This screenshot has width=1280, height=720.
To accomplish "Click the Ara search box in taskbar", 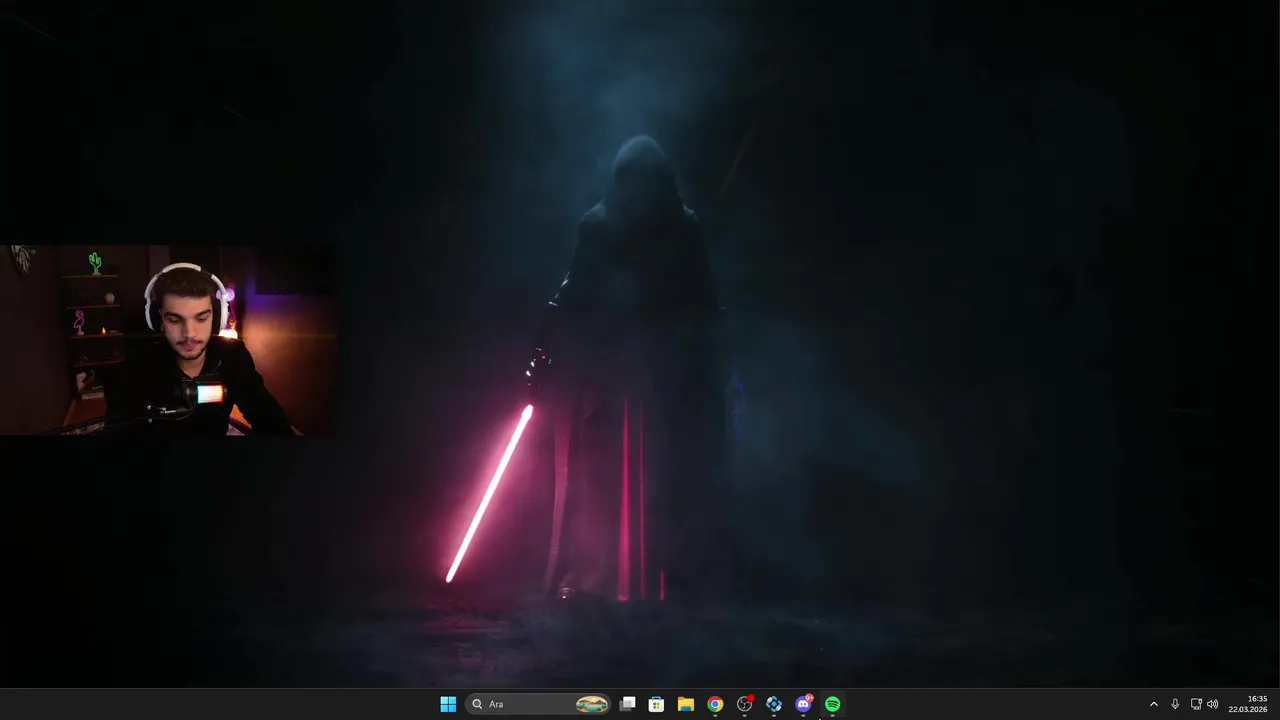I will [538, 704].
